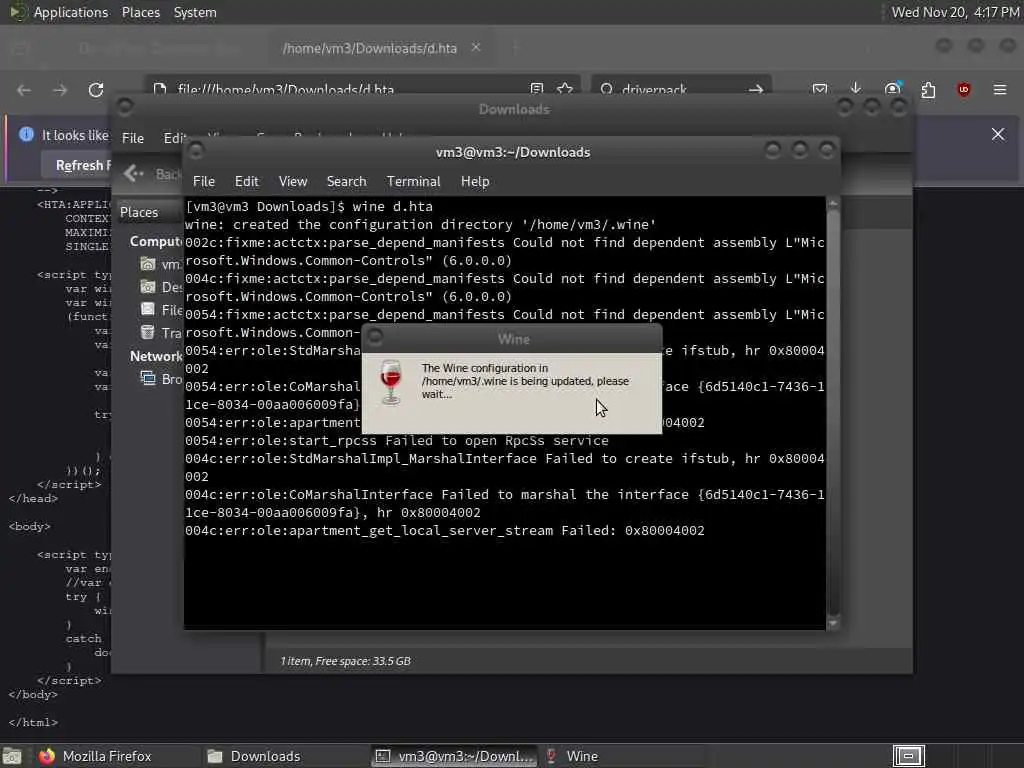1024x768 pixels.
Task: Open File menu in Downloads file manager
Action: (x=133, y=138)
